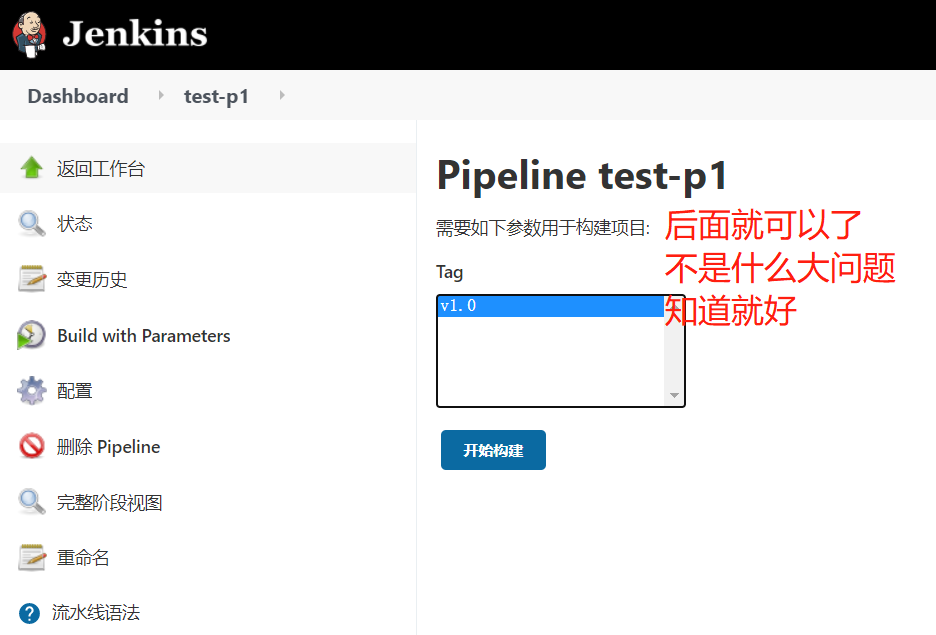Click the gear icon next to 配置
The width and height of the screenshot is (936, 635).
(x=32, y=391)
